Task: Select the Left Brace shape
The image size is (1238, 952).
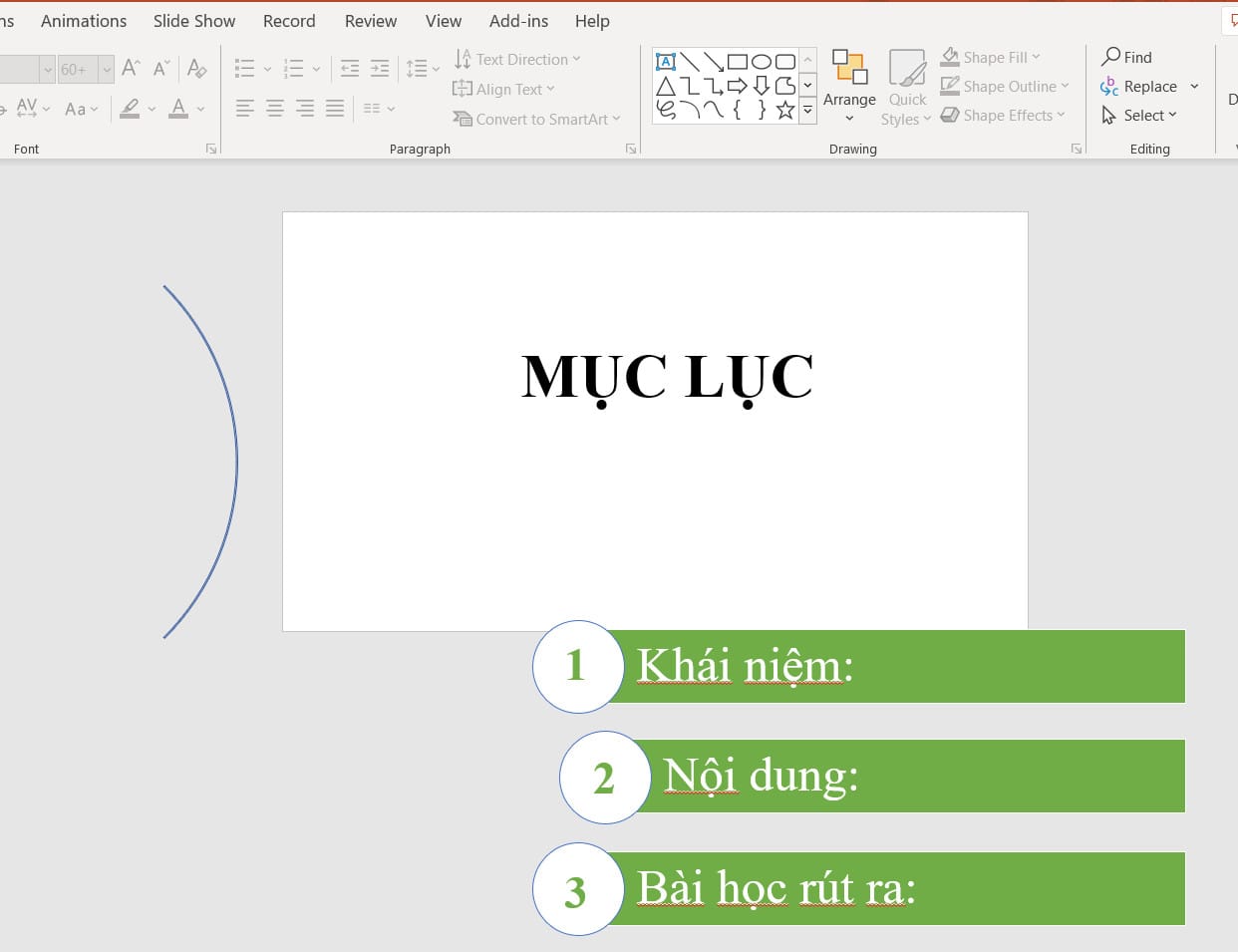Action: 738,110
